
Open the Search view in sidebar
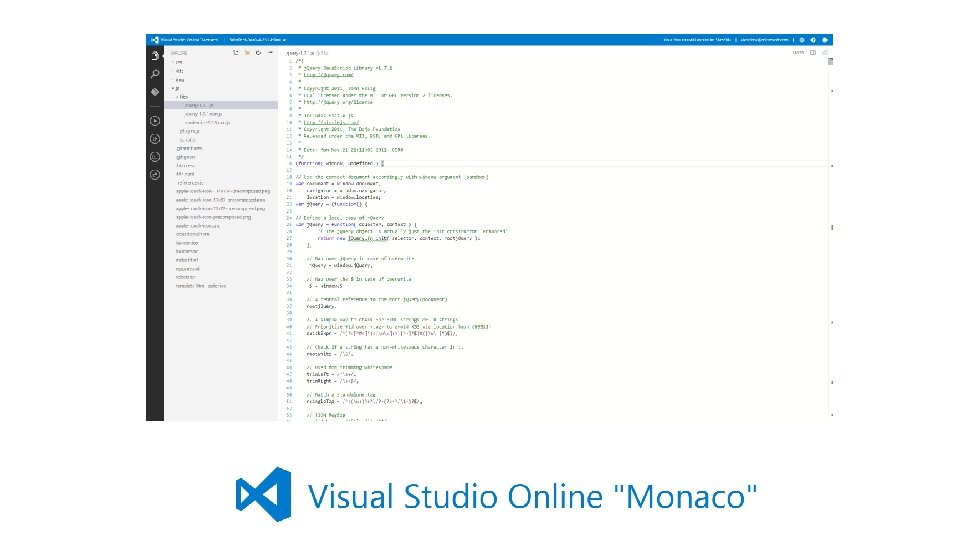coord(155,74)
